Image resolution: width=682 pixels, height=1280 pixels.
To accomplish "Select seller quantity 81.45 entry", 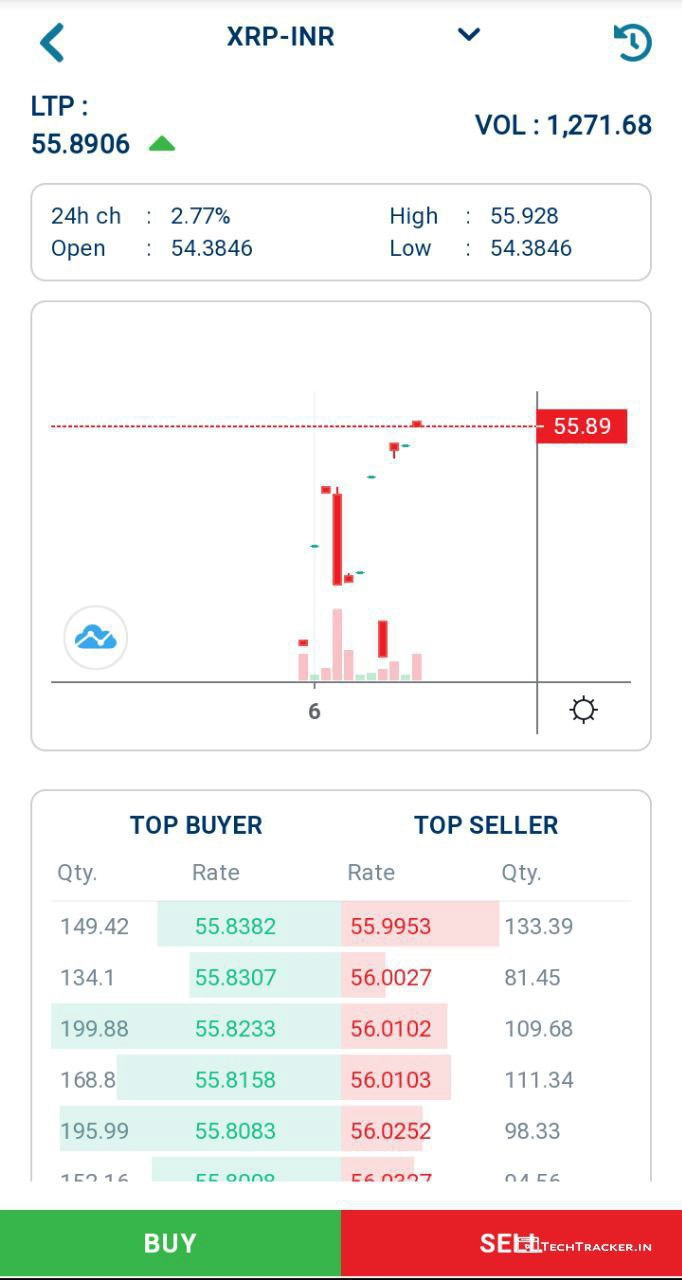I will pyautogui.click(x=532, y=977).
